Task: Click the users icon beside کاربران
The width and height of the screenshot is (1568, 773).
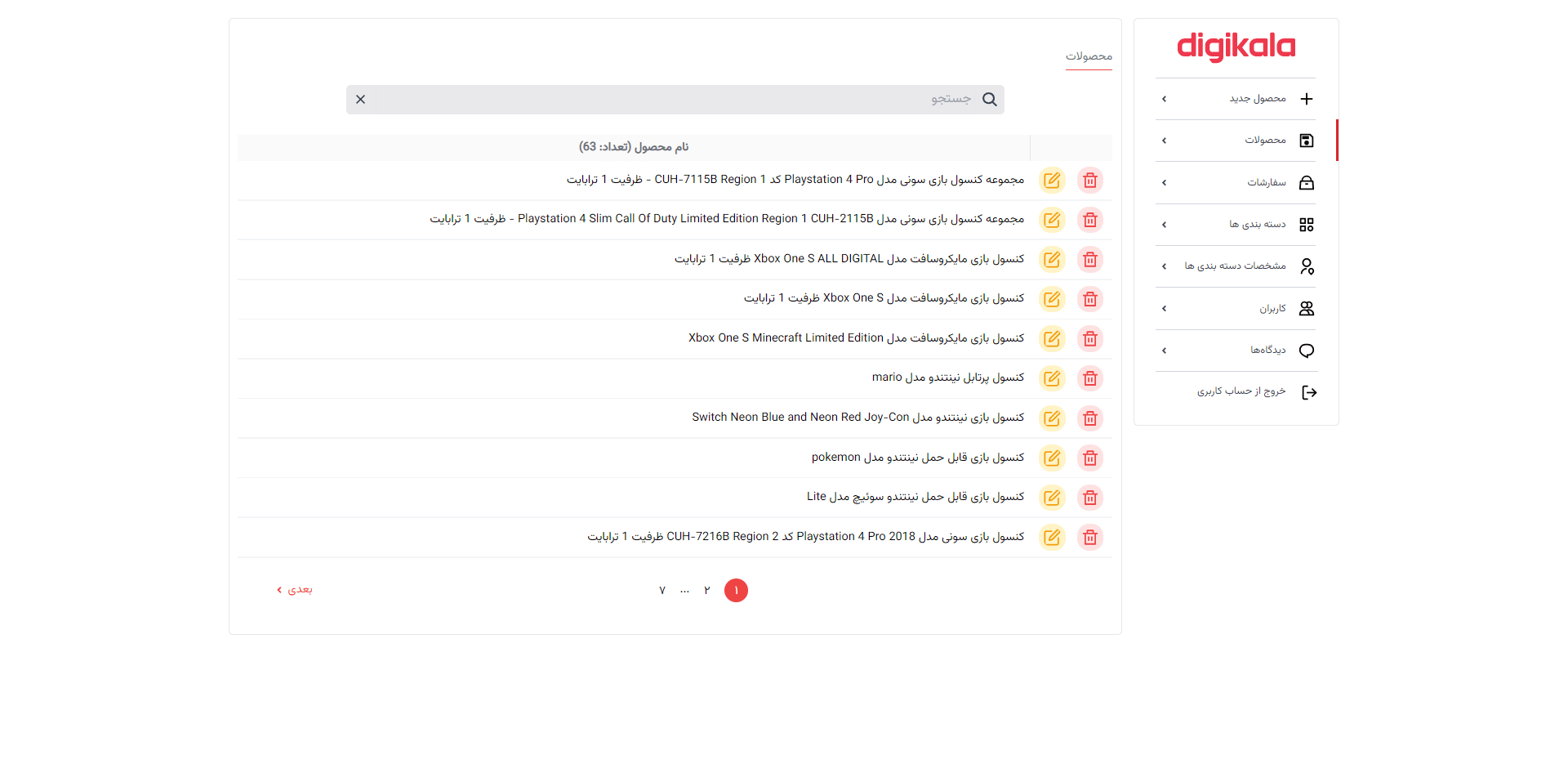Action: click(1307, 309)
